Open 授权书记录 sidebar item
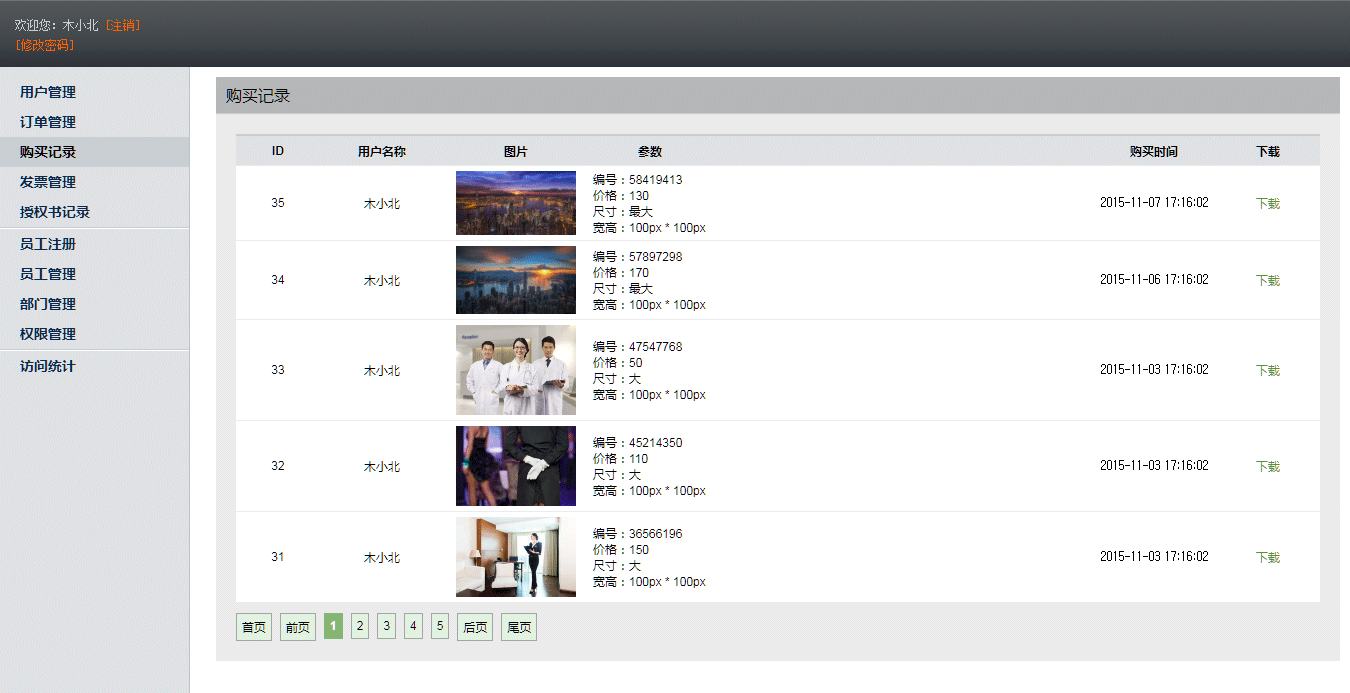The image size is (1350, 693). 55,212
